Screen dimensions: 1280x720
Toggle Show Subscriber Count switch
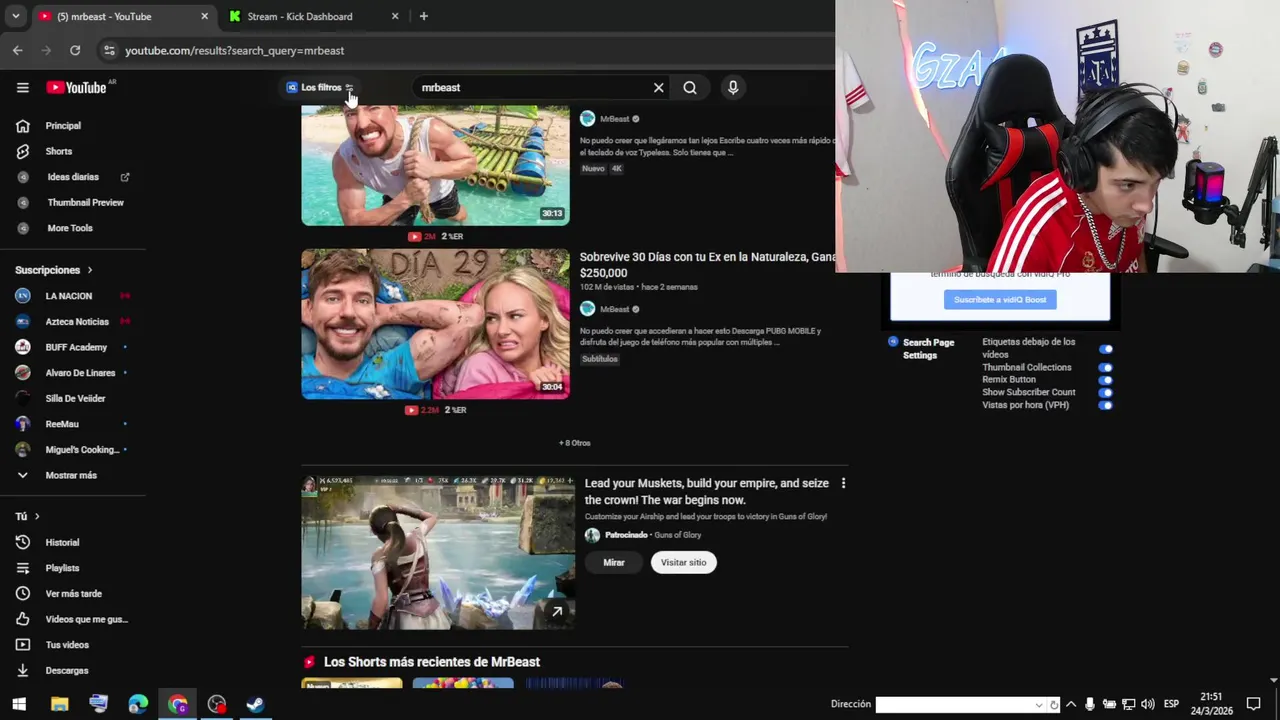pos(1105,393)
